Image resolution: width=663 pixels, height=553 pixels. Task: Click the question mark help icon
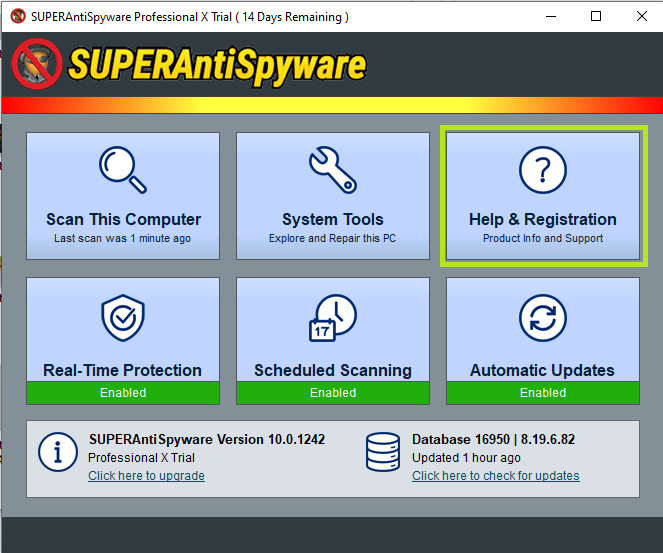point(542,170)
